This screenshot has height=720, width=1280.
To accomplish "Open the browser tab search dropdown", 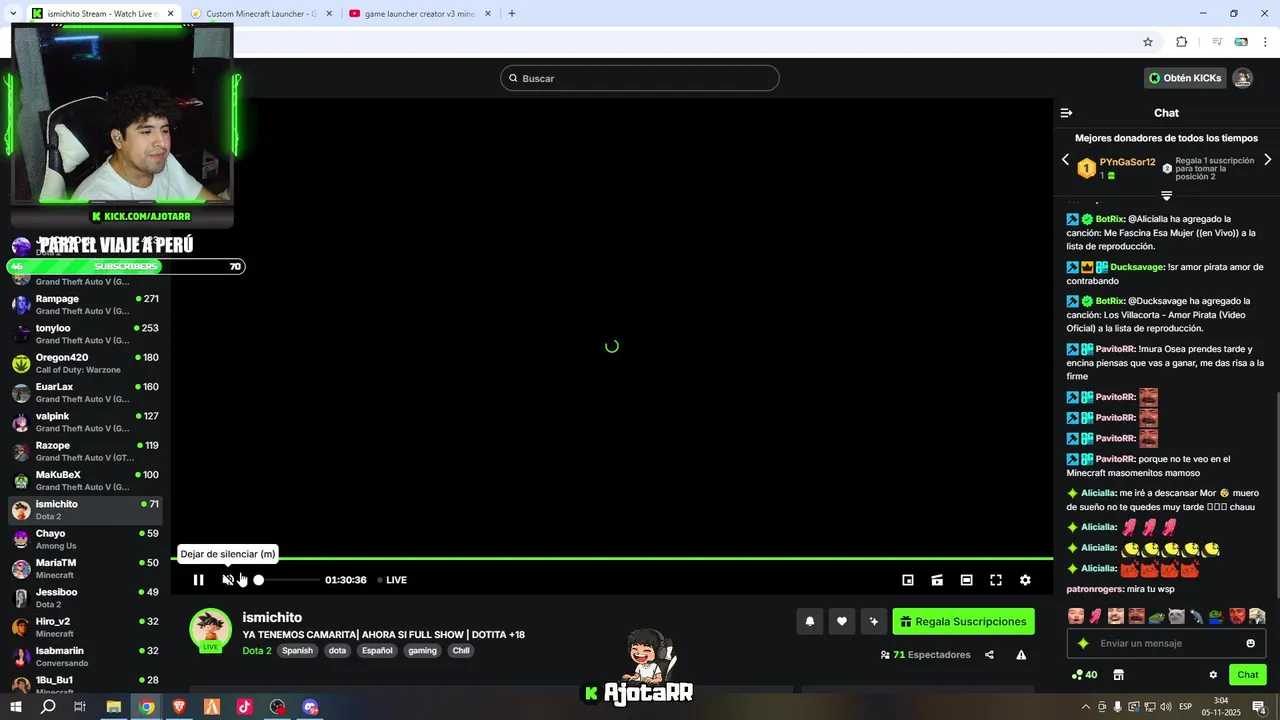I will (11, 14).
